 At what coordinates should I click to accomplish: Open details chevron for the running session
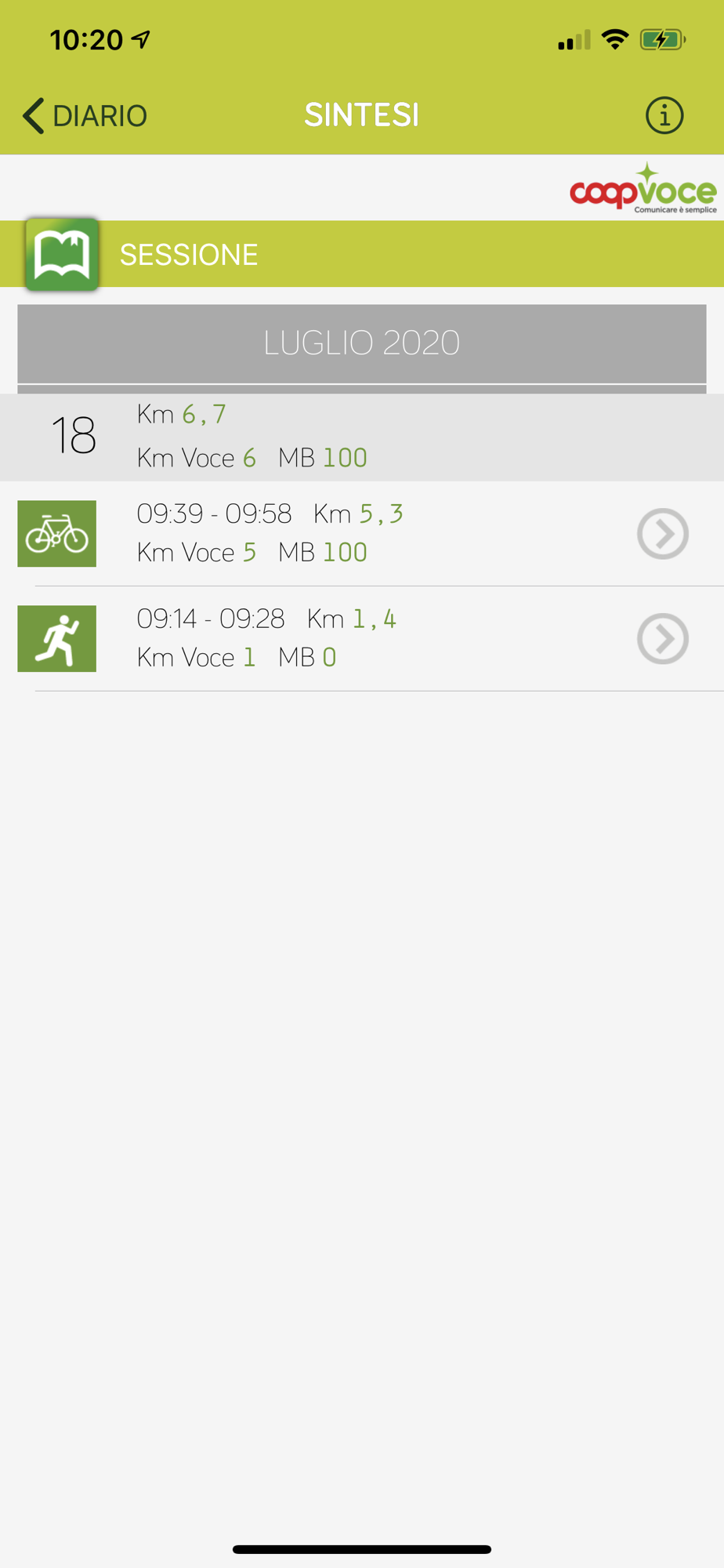coord(662,638)
